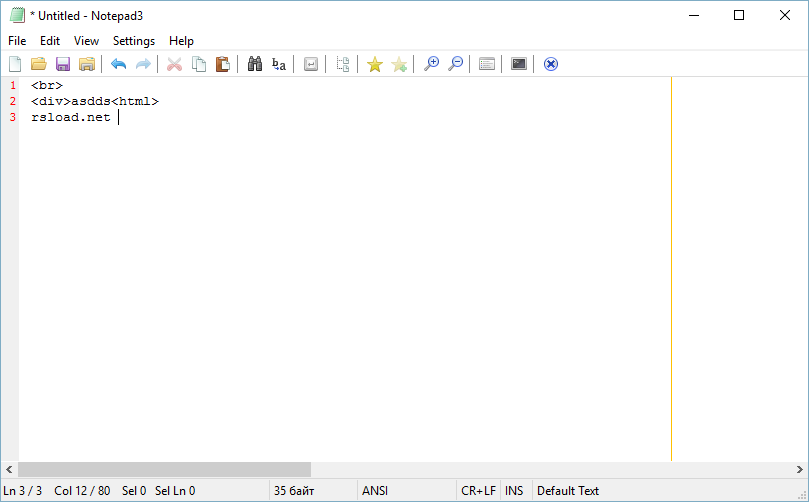The height and width of the screenshot is (502, 809).
Task: Click the scroll right arrow
Action: 799,469
